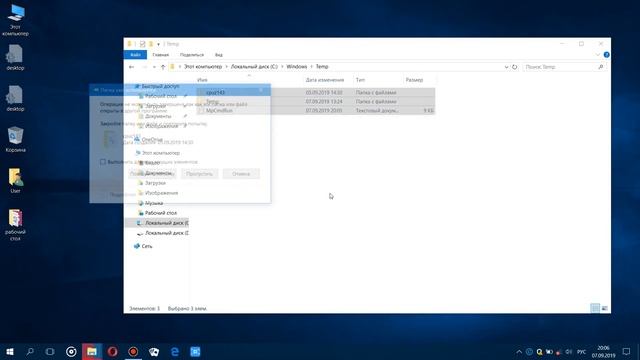
Task: Select the MpCmdRun file row
Action: 316,111
